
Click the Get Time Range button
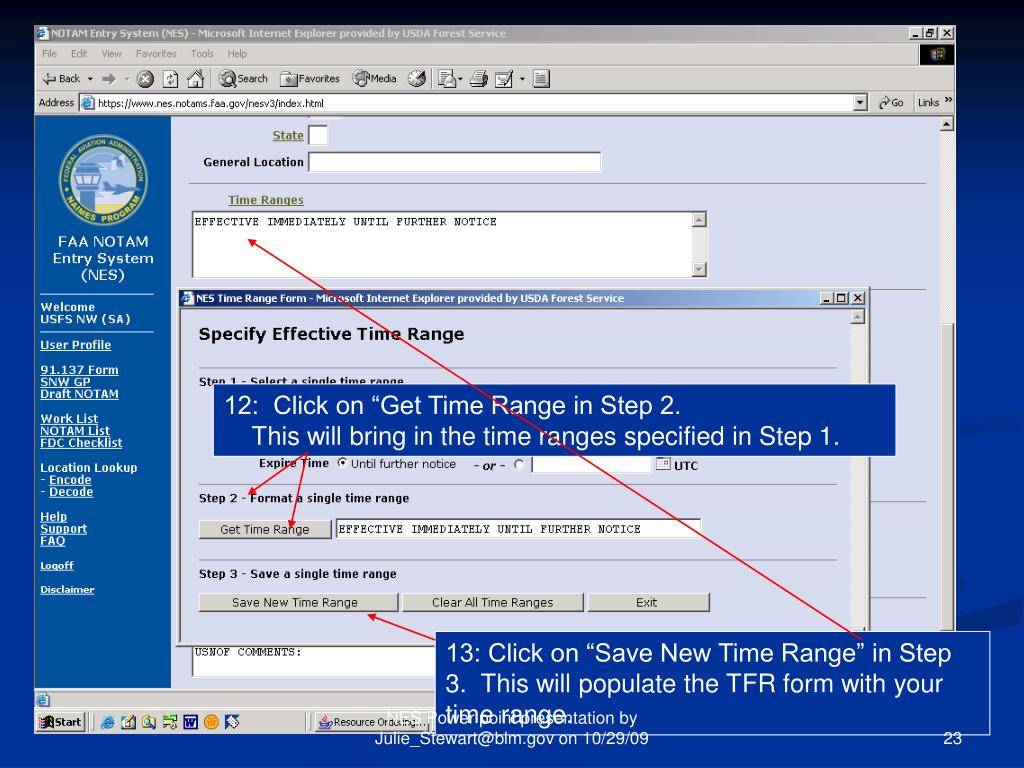264,529
